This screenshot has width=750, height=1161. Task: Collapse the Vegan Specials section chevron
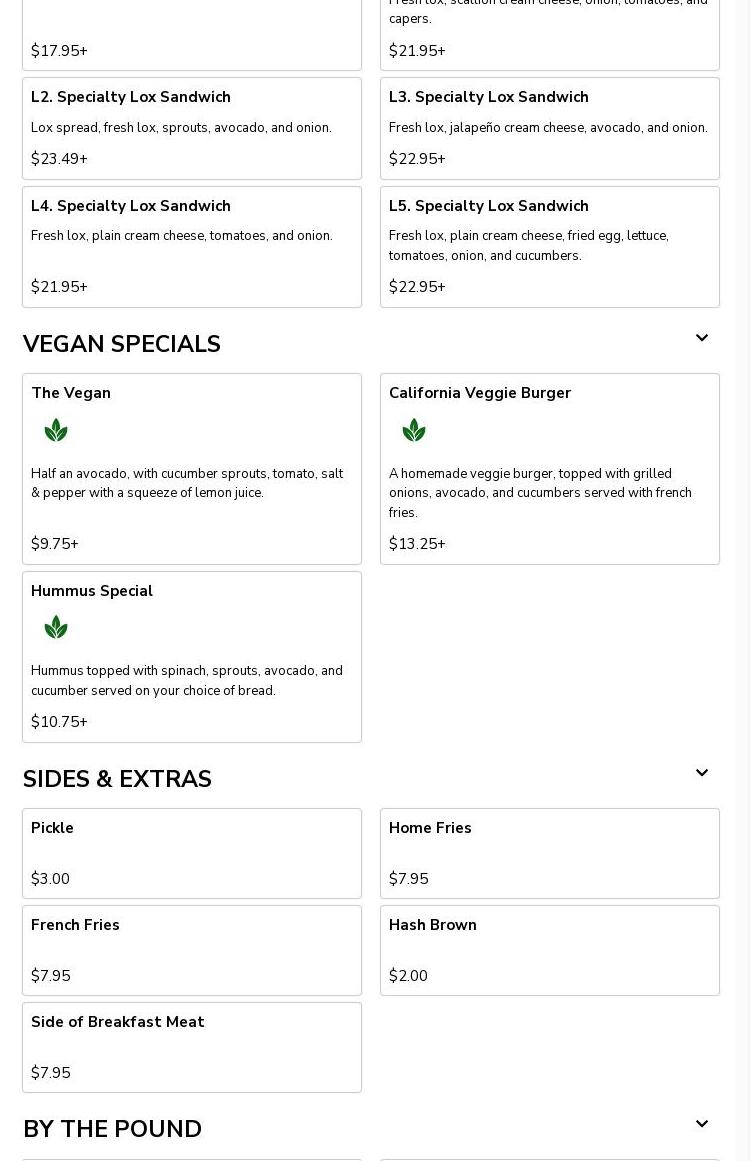[702, 338]
